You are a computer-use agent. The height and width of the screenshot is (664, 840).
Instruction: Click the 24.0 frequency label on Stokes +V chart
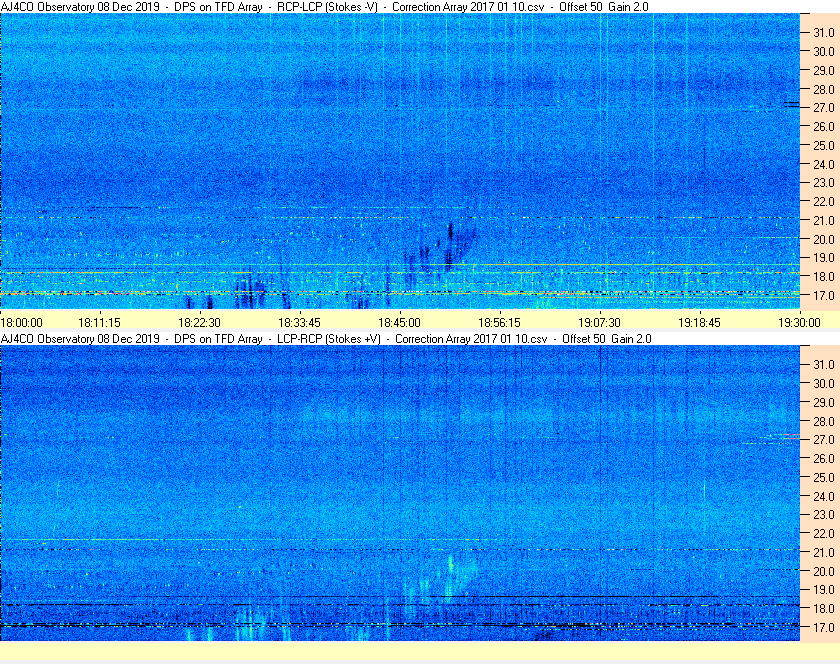824,496
